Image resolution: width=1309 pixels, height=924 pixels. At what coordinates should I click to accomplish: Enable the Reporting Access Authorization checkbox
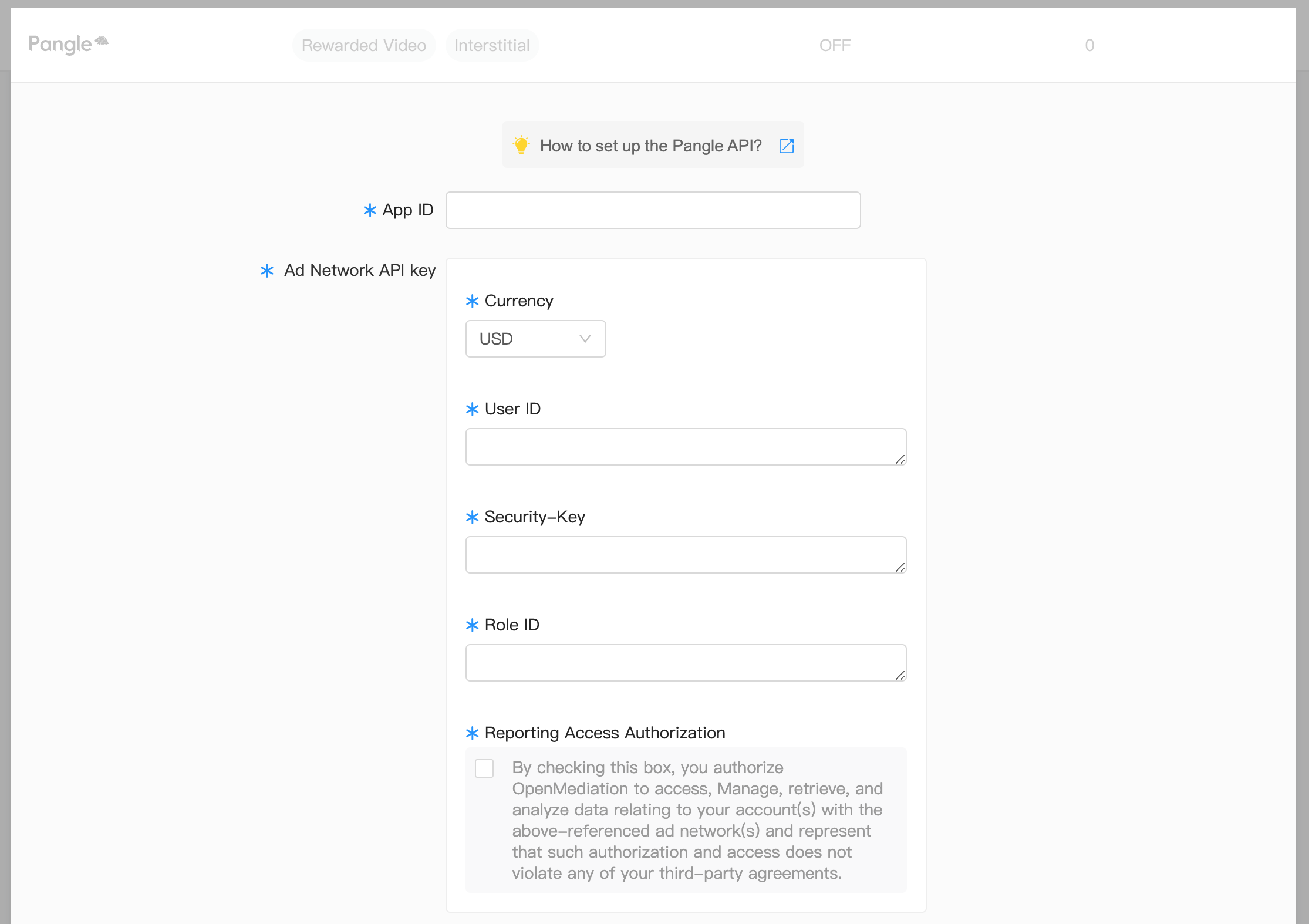point(484,768)
